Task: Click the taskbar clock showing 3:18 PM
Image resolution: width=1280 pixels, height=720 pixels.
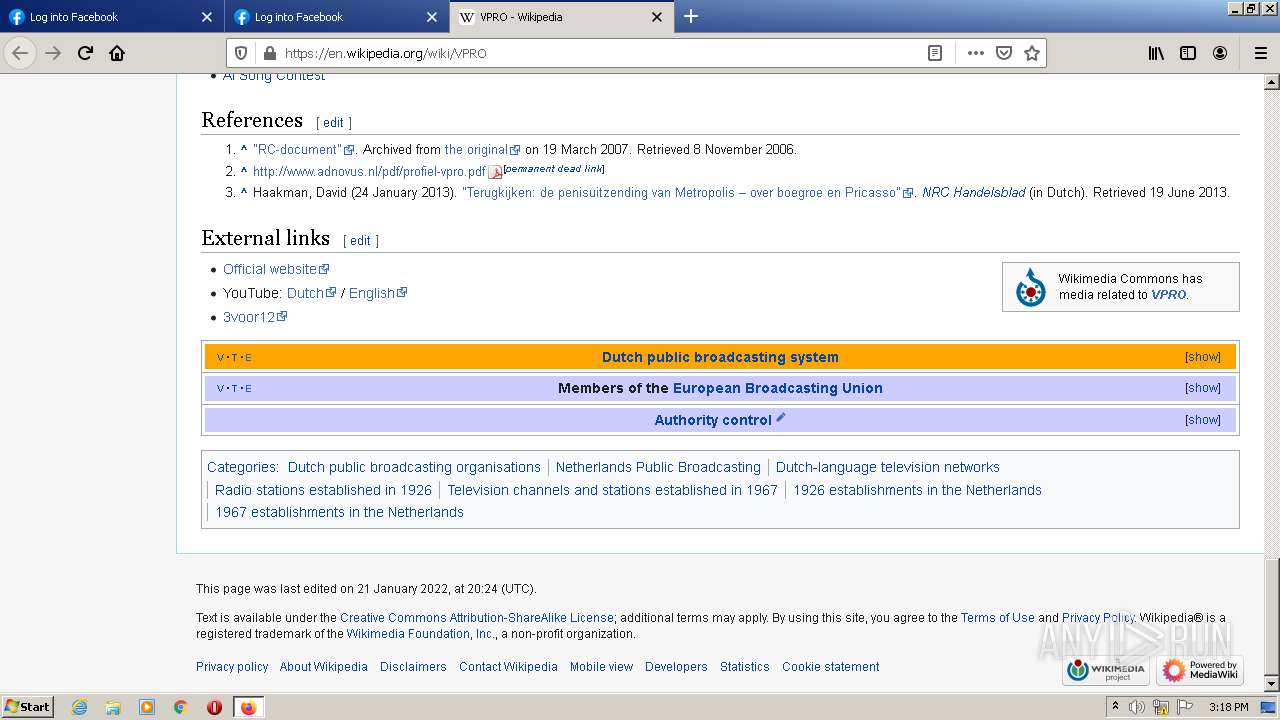Action: 1228,707
